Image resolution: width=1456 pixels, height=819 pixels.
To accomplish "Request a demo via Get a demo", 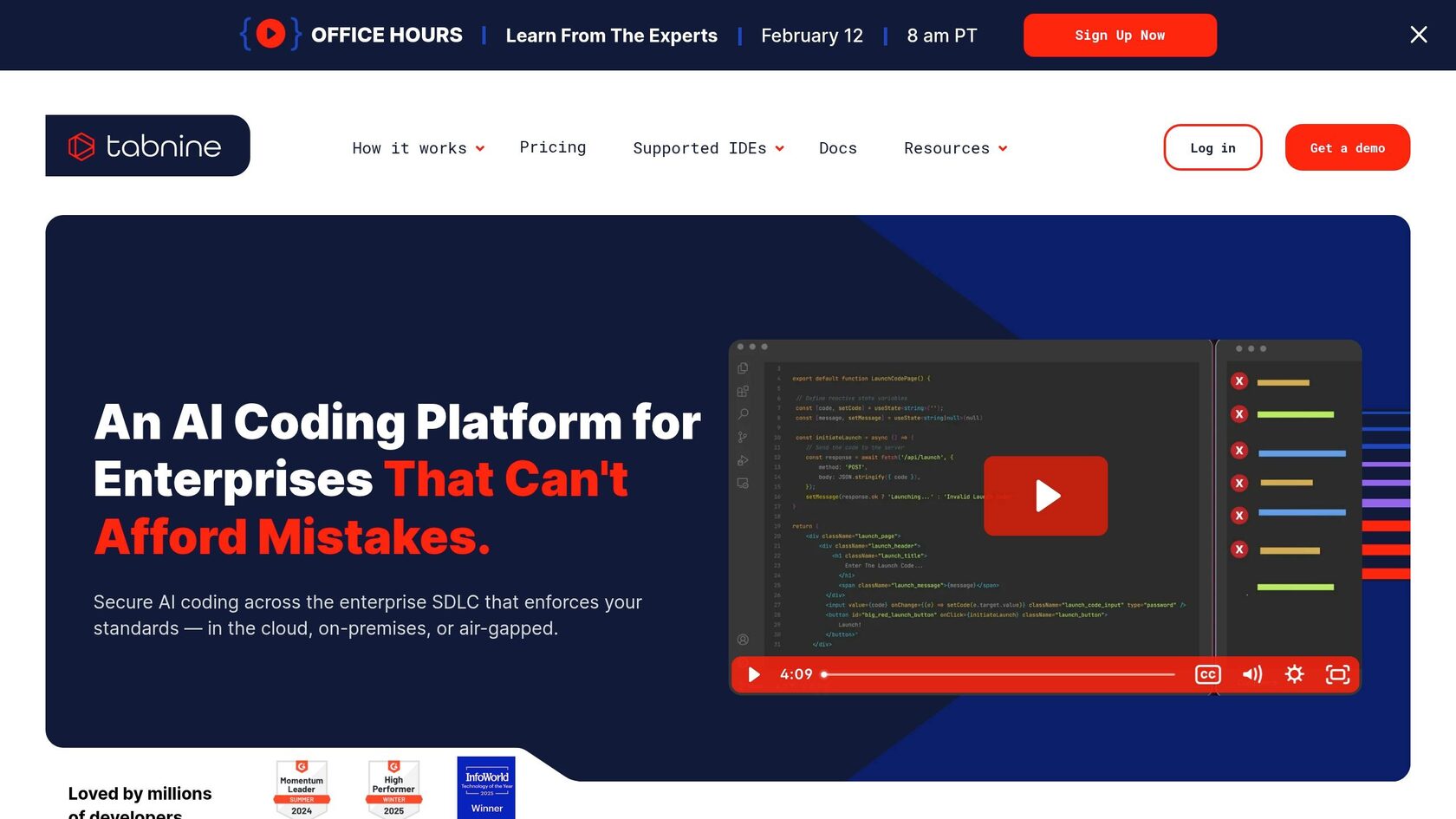I will [1348, 147].
